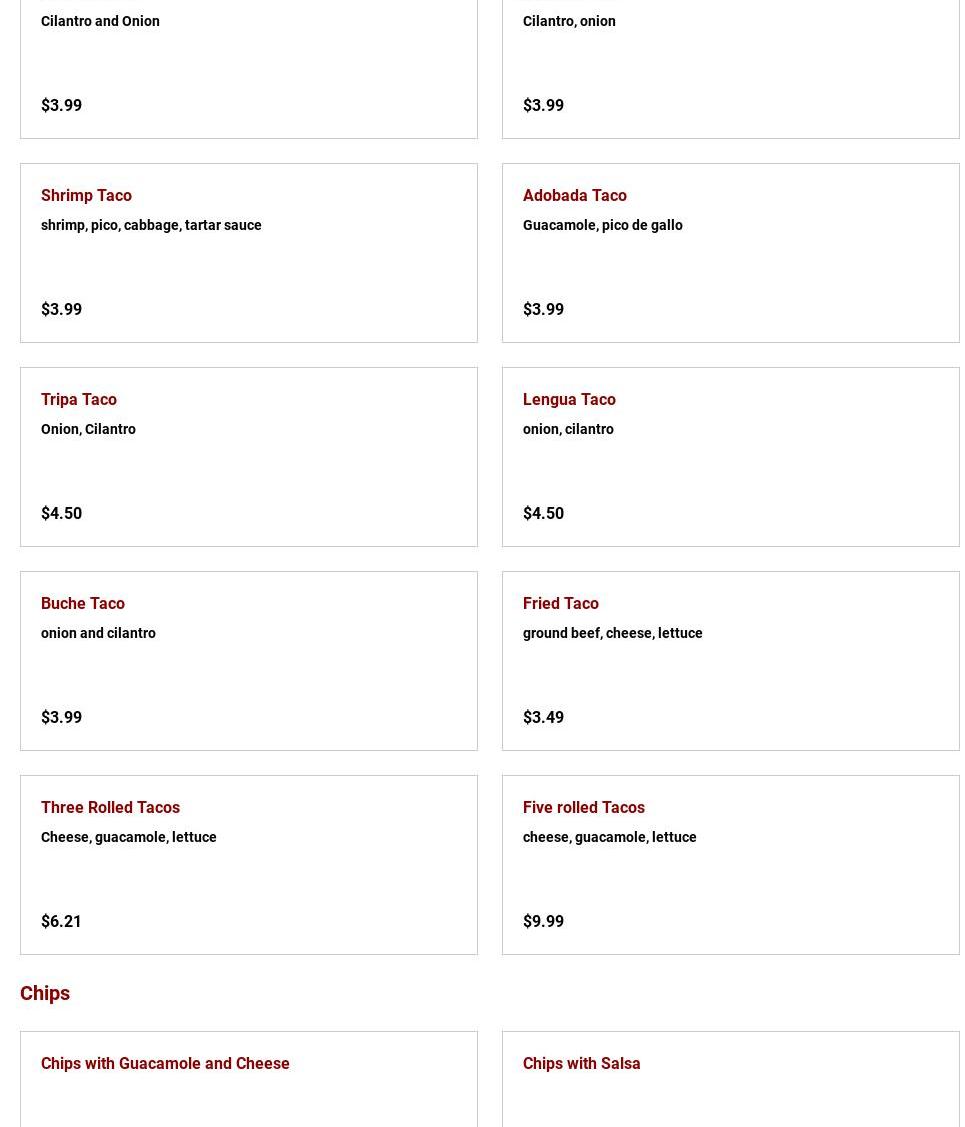Click the $6.21 Three Rolled Tacos price

pyautogui.click(x=61, y=921)
